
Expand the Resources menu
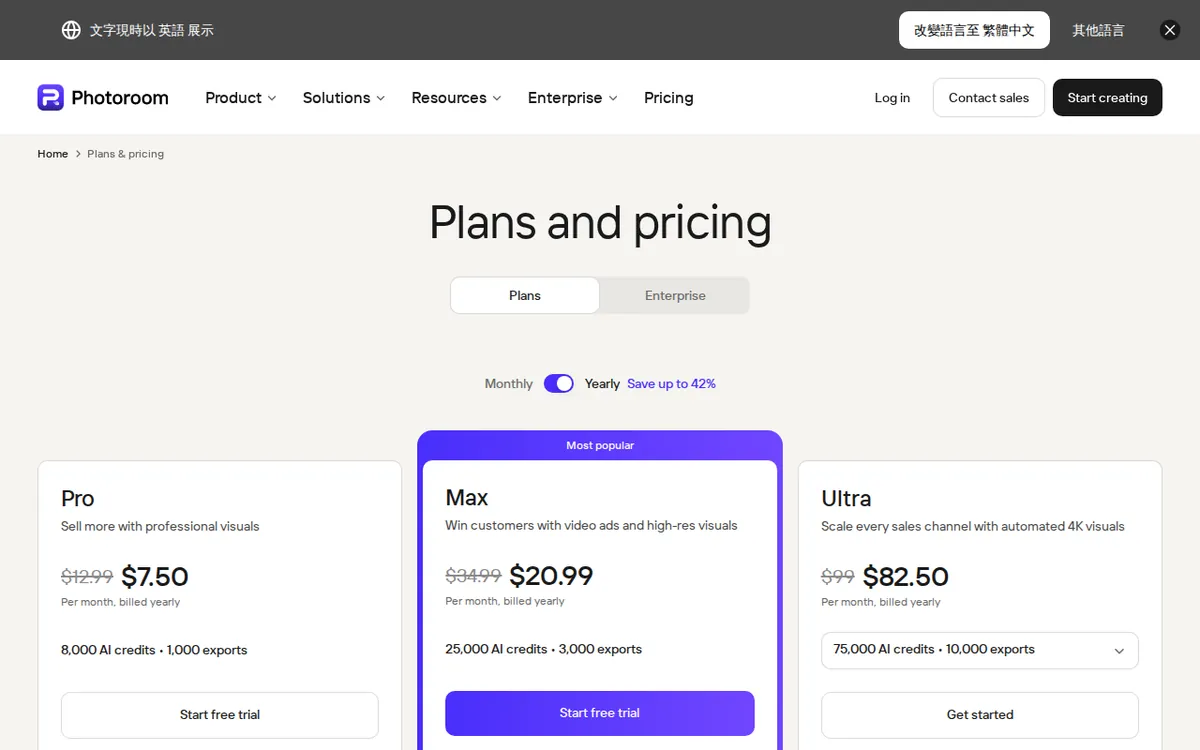[456, 98]
